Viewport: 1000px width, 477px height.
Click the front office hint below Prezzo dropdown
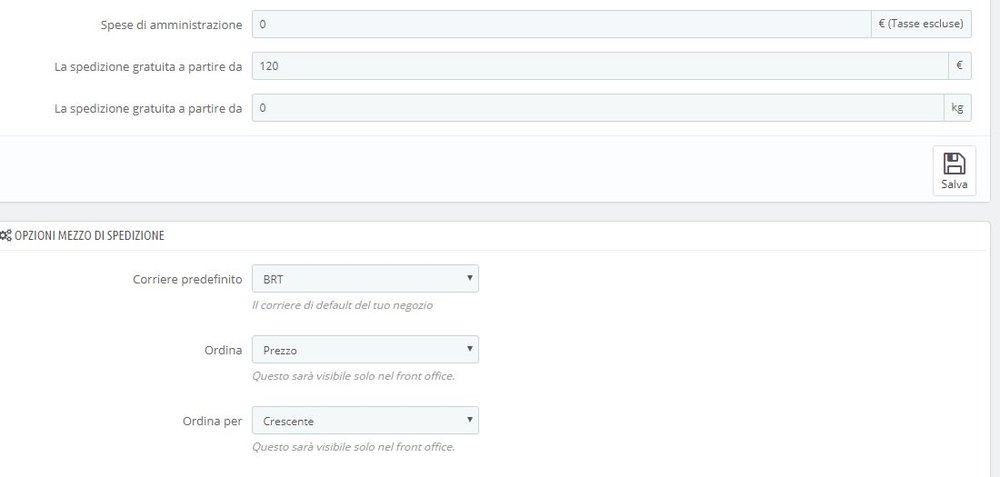[353, 376]
